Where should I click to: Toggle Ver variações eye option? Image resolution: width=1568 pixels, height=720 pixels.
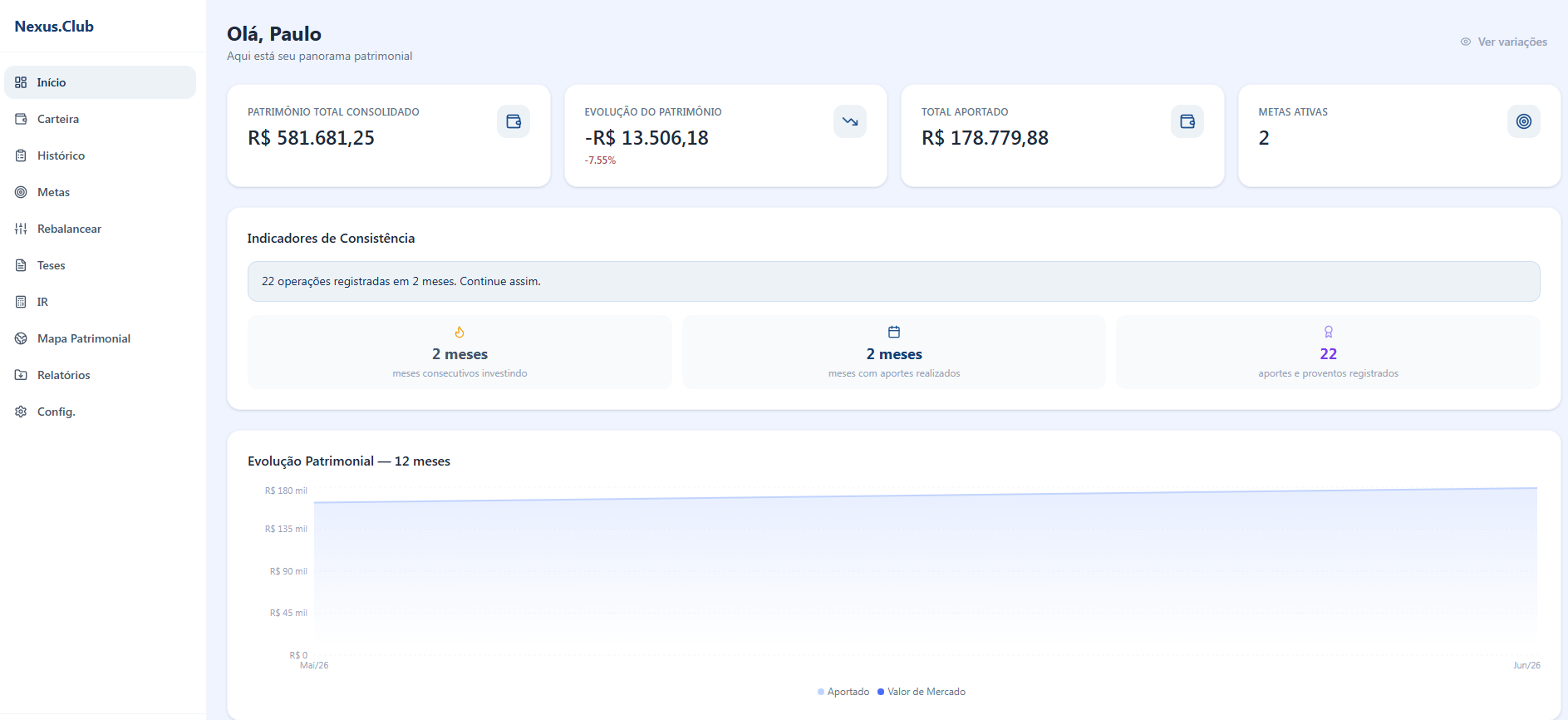[x=1504, y=42]
